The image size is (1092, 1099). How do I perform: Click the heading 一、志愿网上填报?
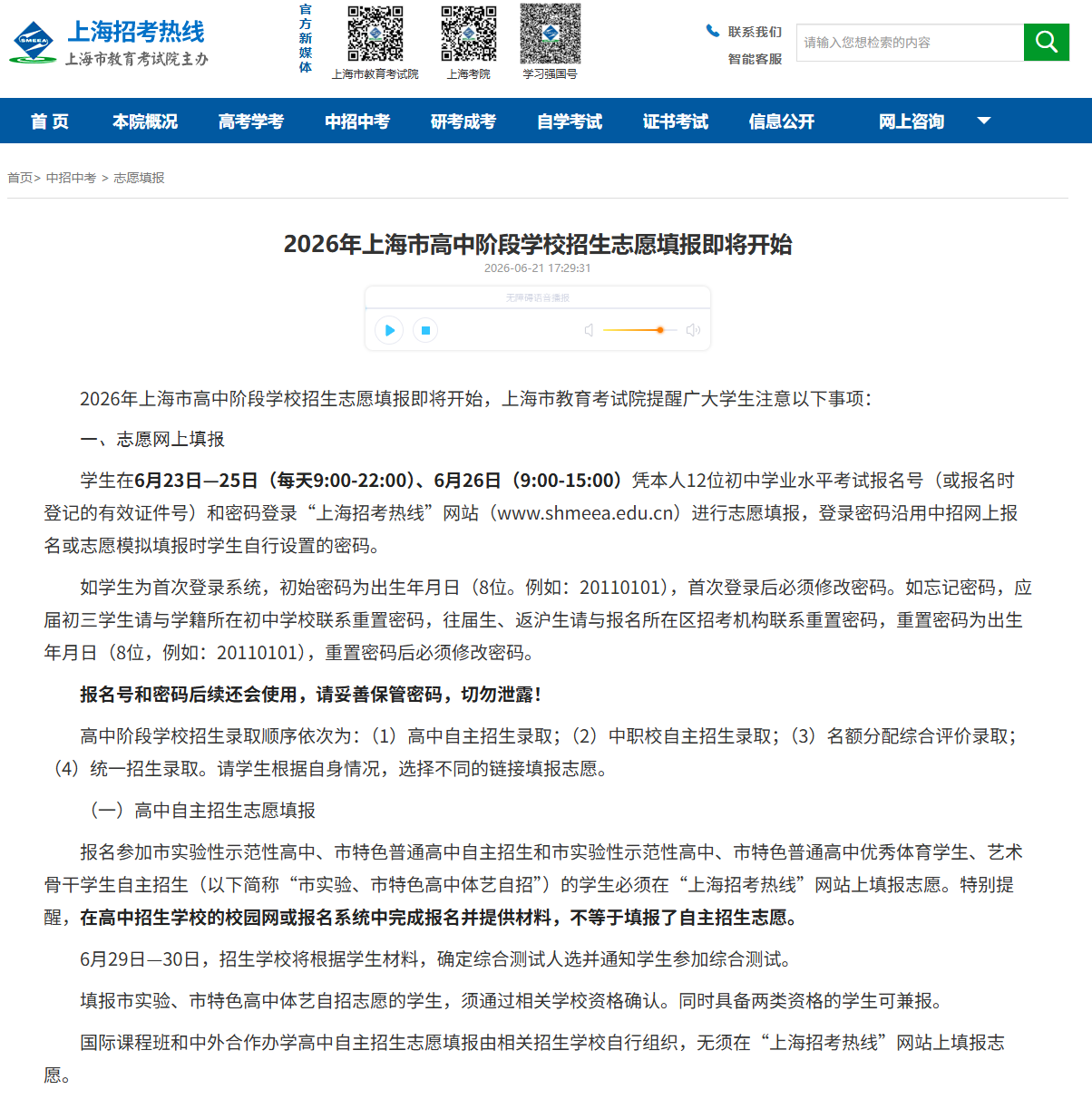[x=152, y=440]
